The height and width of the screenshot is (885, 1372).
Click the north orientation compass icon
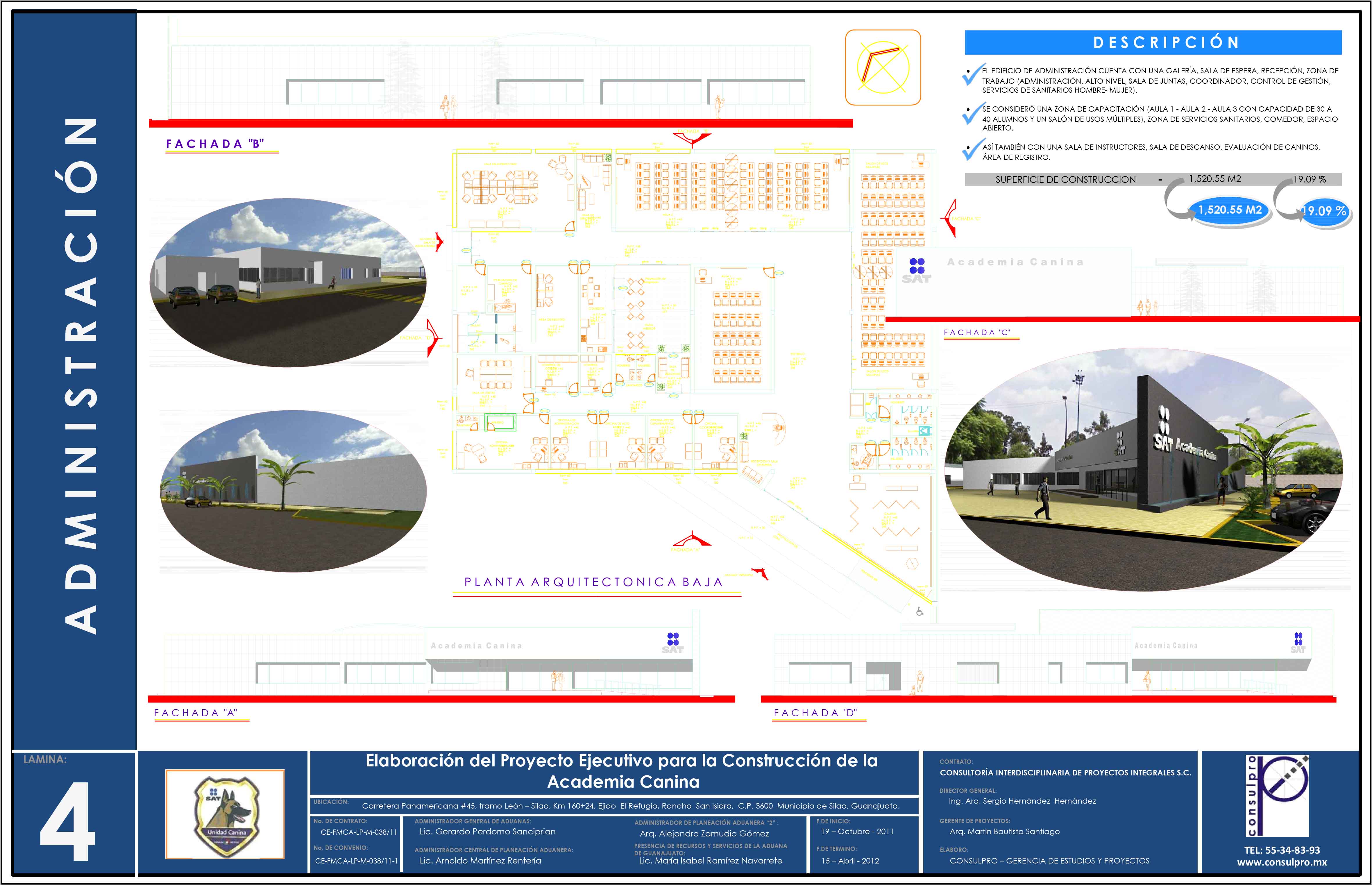pyautogui.click(x=883, y=68)
